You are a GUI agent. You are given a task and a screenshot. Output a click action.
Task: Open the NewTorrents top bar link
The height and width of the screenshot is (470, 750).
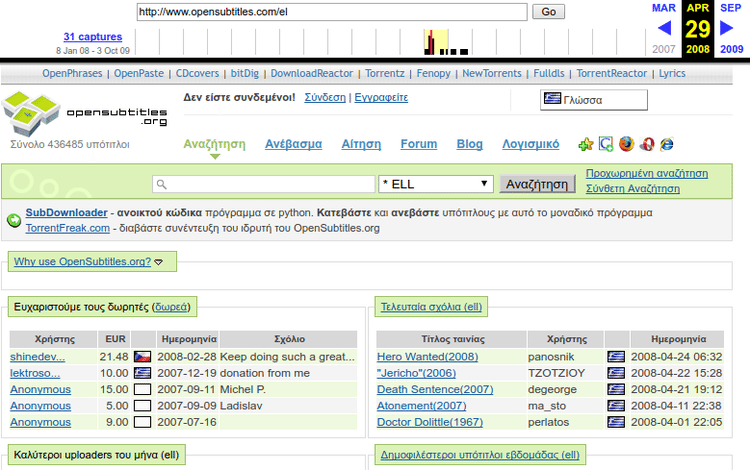click(x=492, y=73)
